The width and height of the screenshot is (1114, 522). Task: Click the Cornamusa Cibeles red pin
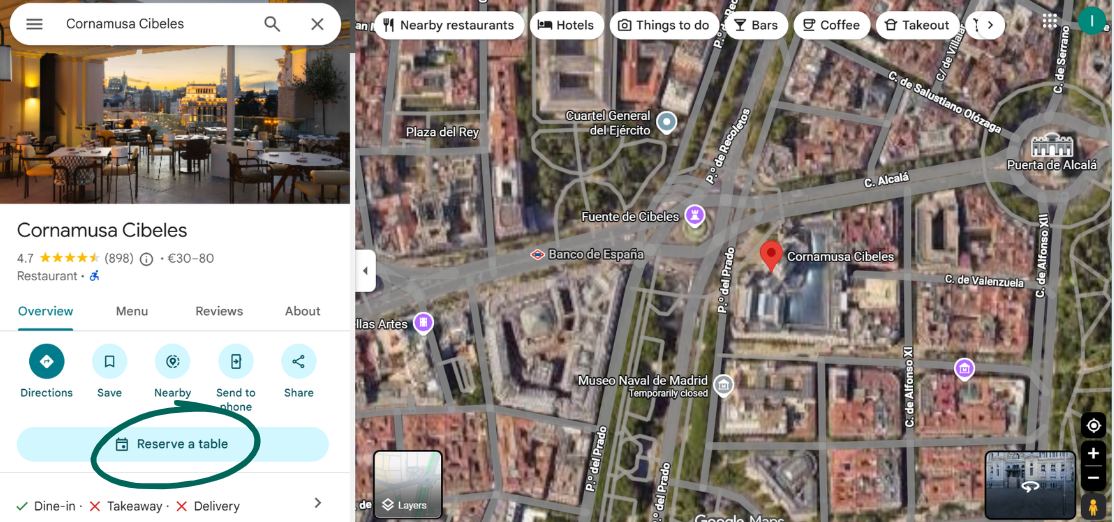pos(771,256)
